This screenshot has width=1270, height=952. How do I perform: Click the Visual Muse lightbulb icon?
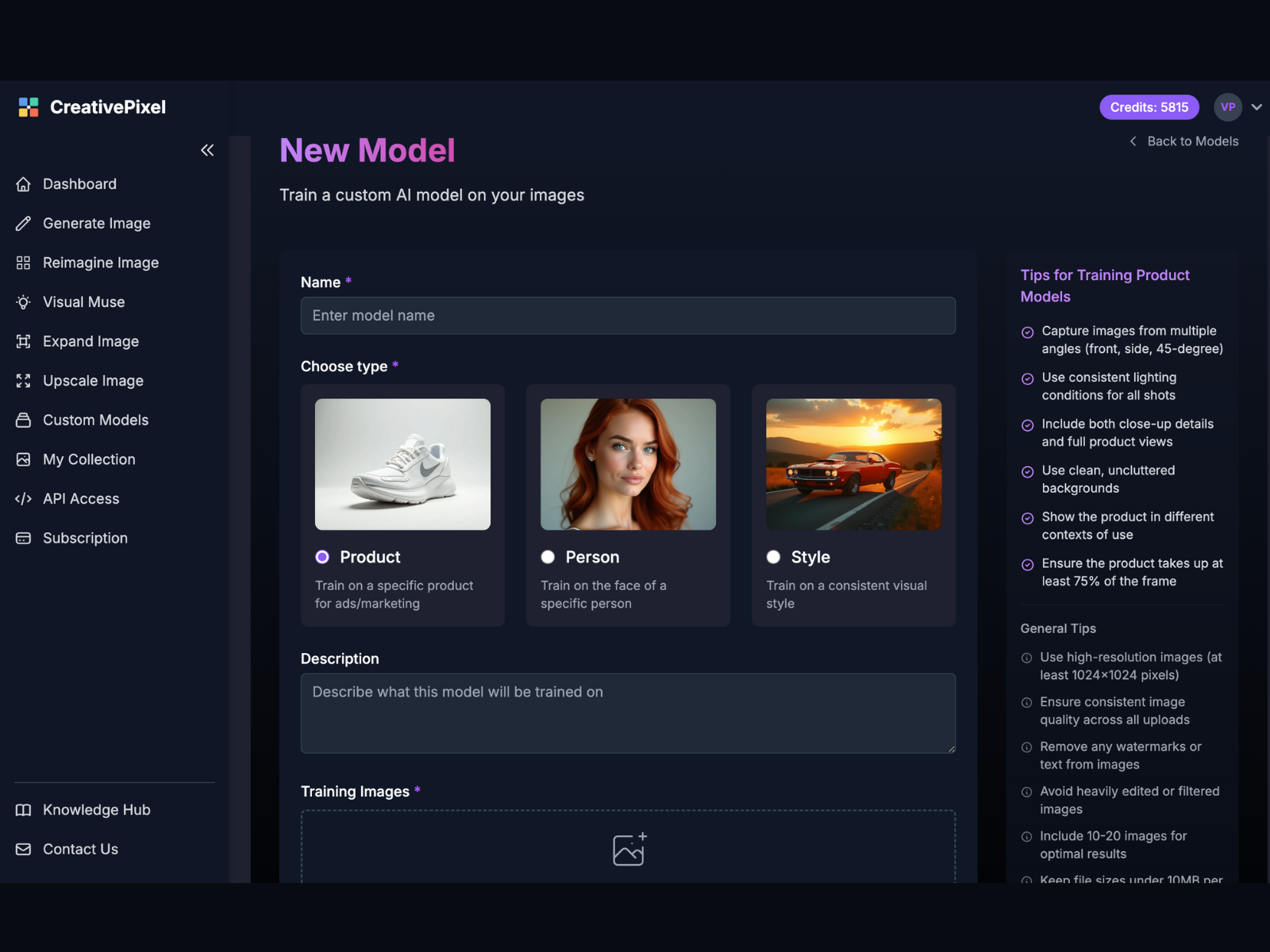(23, 302)
